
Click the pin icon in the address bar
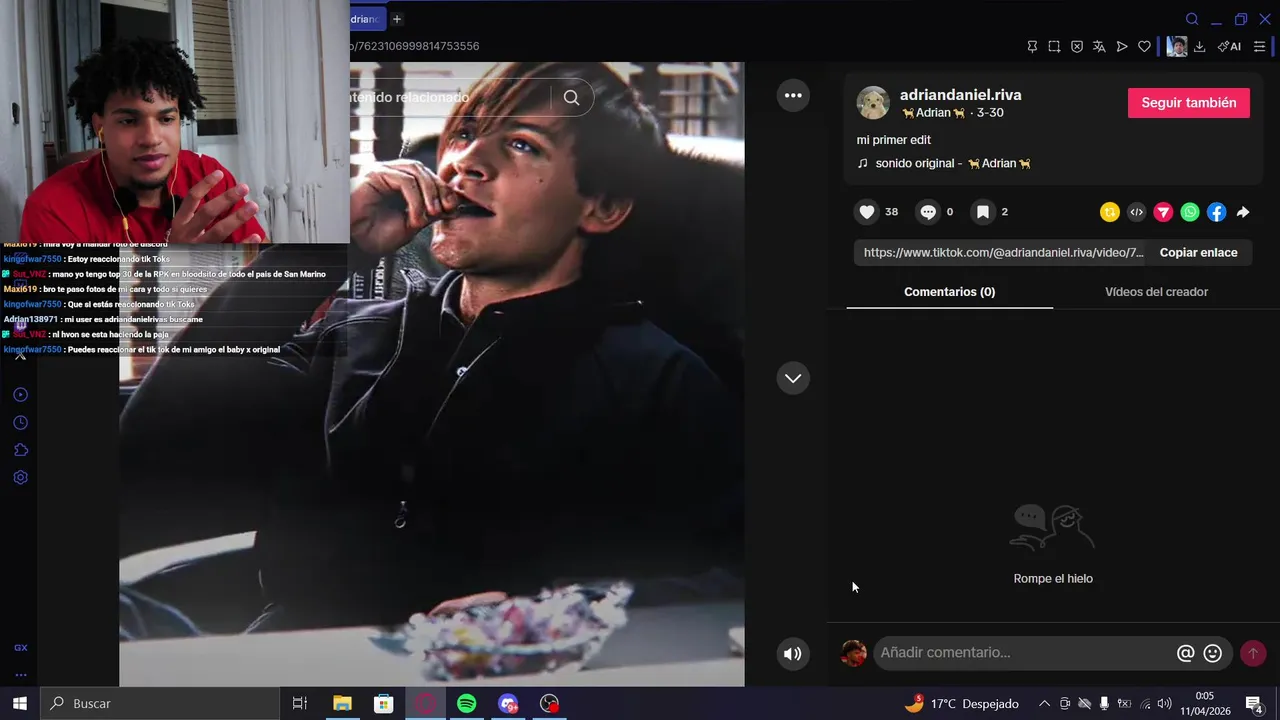1032,46
